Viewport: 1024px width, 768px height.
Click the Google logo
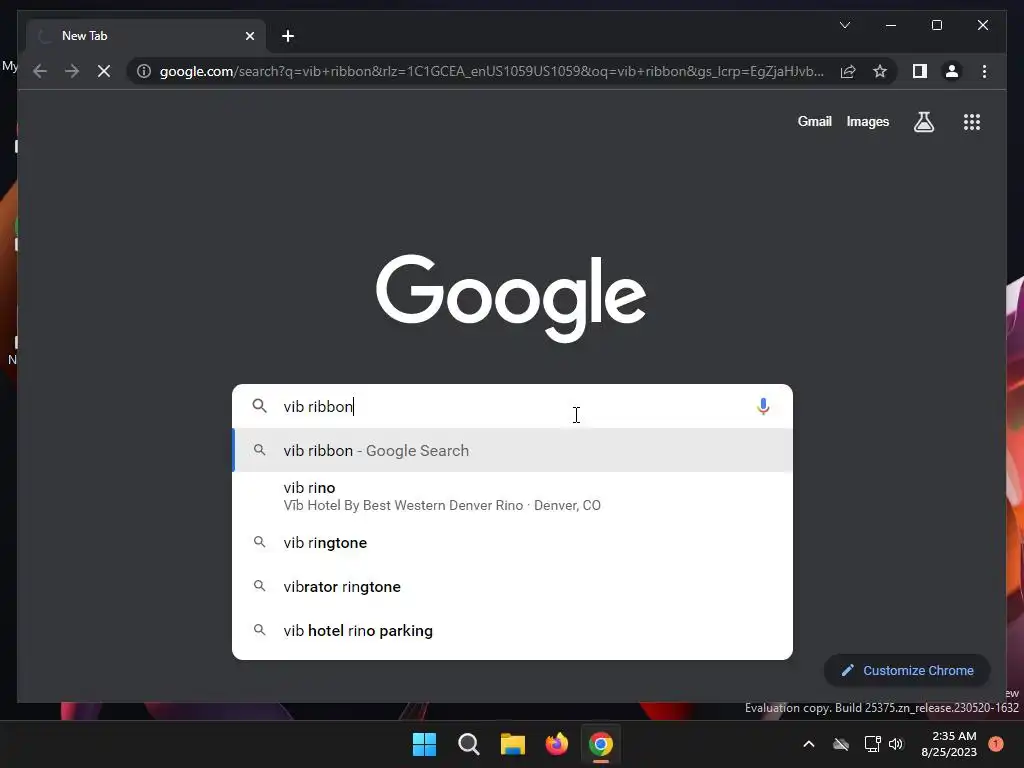coord(511,298)
